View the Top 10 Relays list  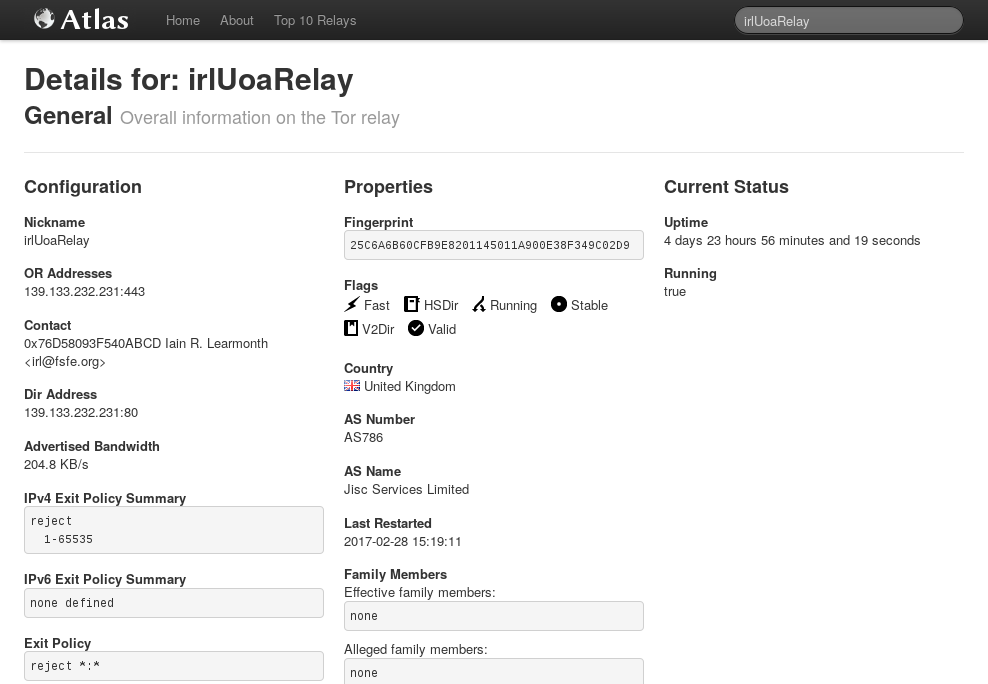[x=314, y=20]
